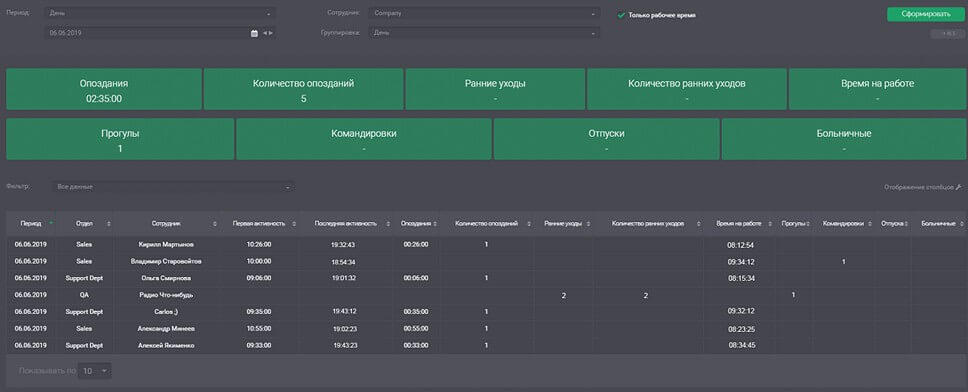968x392 pixels.
Task: Select the Прогулы summary tile
Action: point(120,140)
